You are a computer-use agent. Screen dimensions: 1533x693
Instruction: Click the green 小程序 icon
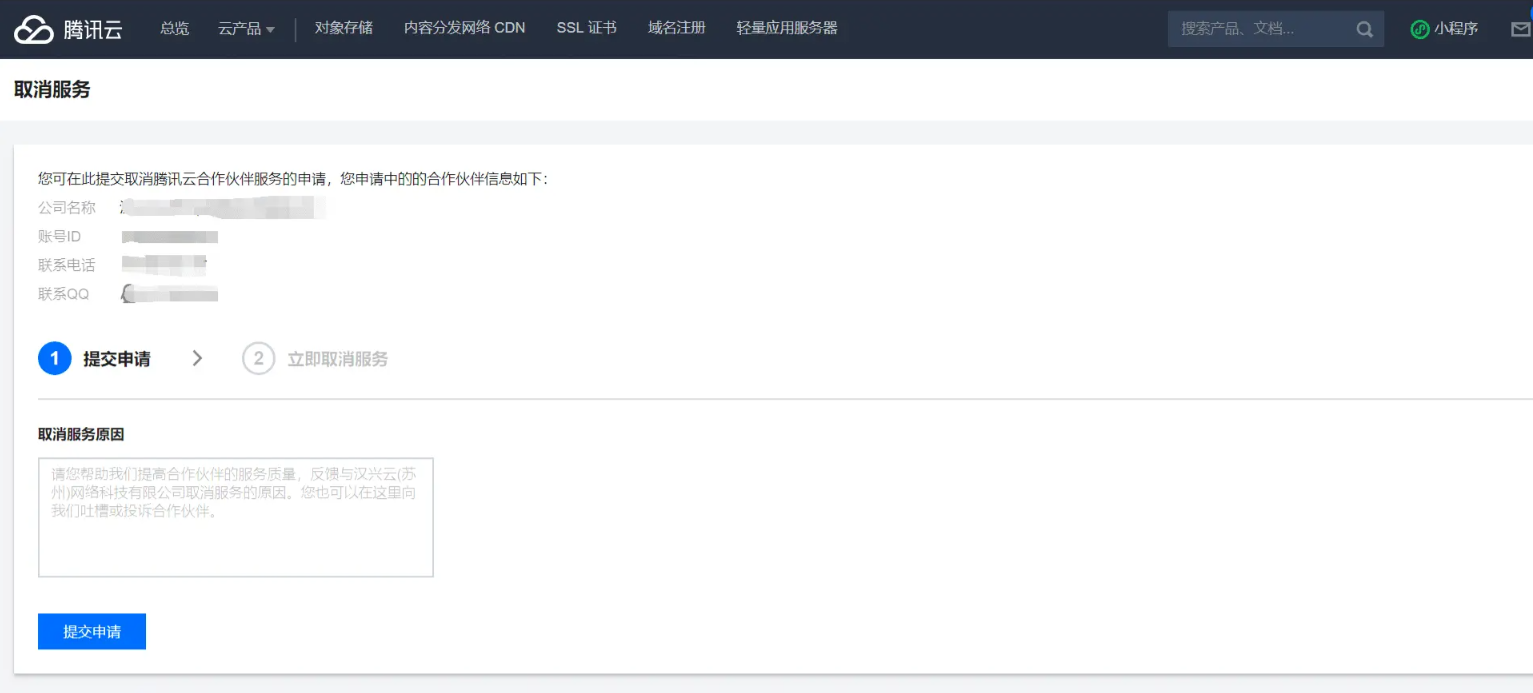tap(1419, 29)
